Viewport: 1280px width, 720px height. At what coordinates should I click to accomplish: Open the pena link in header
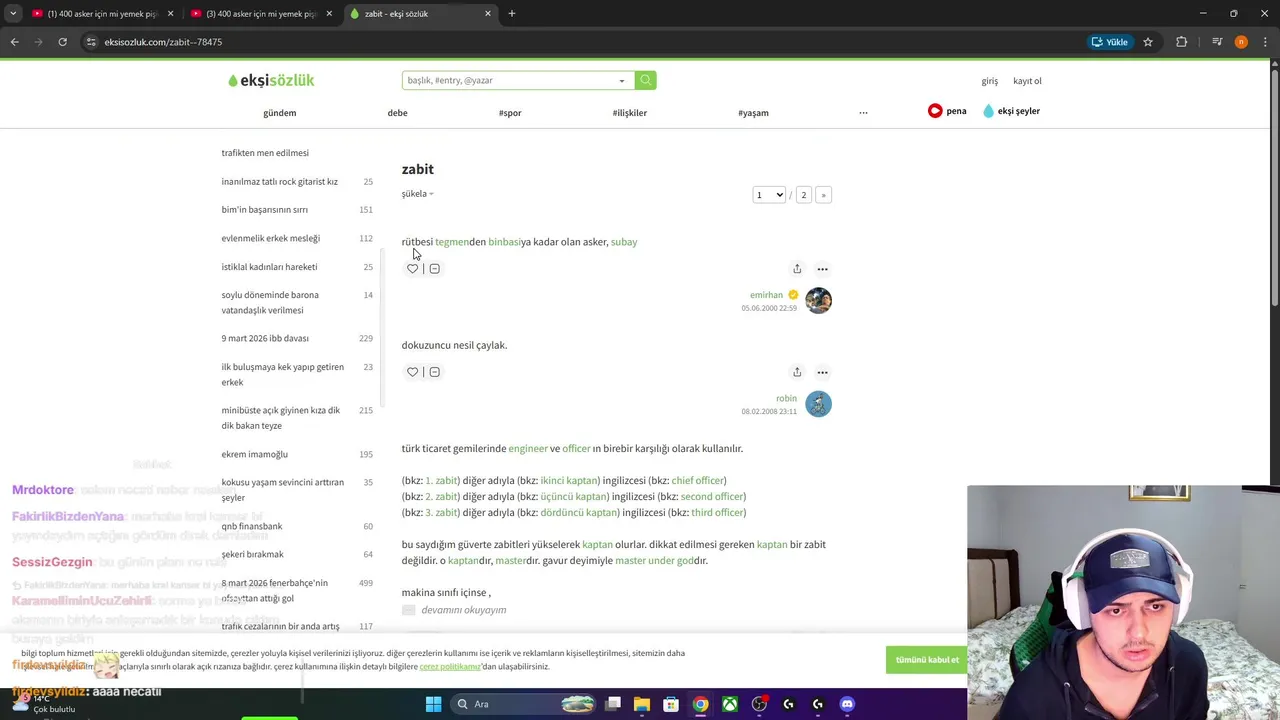click(x=947, y=111)
